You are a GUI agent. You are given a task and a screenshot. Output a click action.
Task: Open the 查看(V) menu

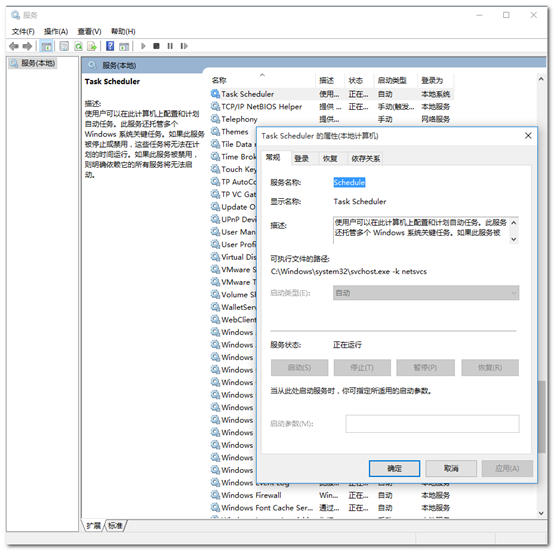(89, 31)
